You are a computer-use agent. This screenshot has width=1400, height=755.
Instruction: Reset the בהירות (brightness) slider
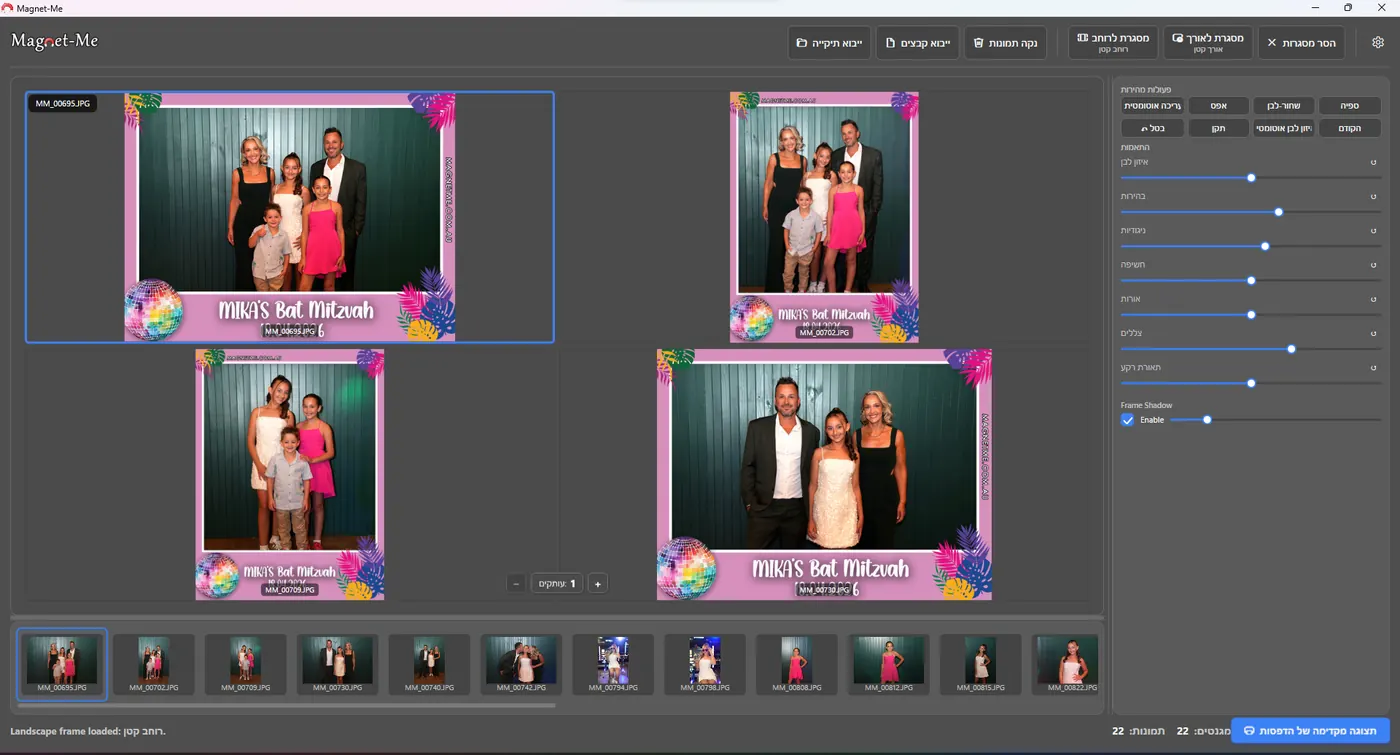[1374, 196]
